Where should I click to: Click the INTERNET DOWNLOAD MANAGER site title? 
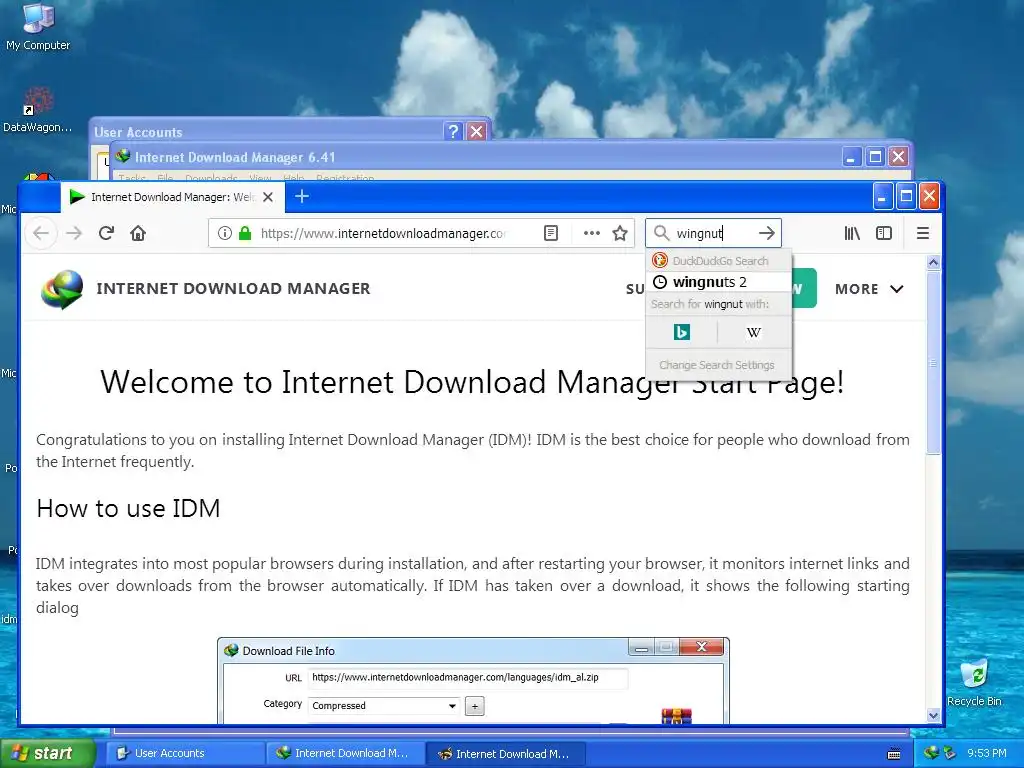point(233,289)
